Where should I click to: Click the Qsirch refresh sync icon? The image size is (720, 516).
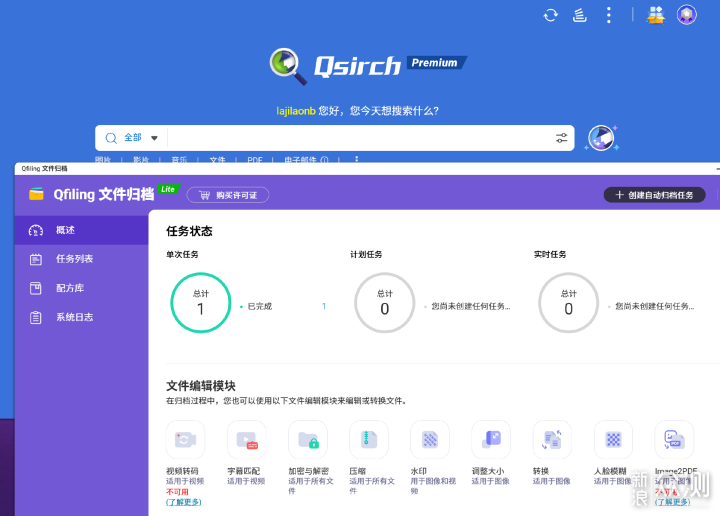551,15
